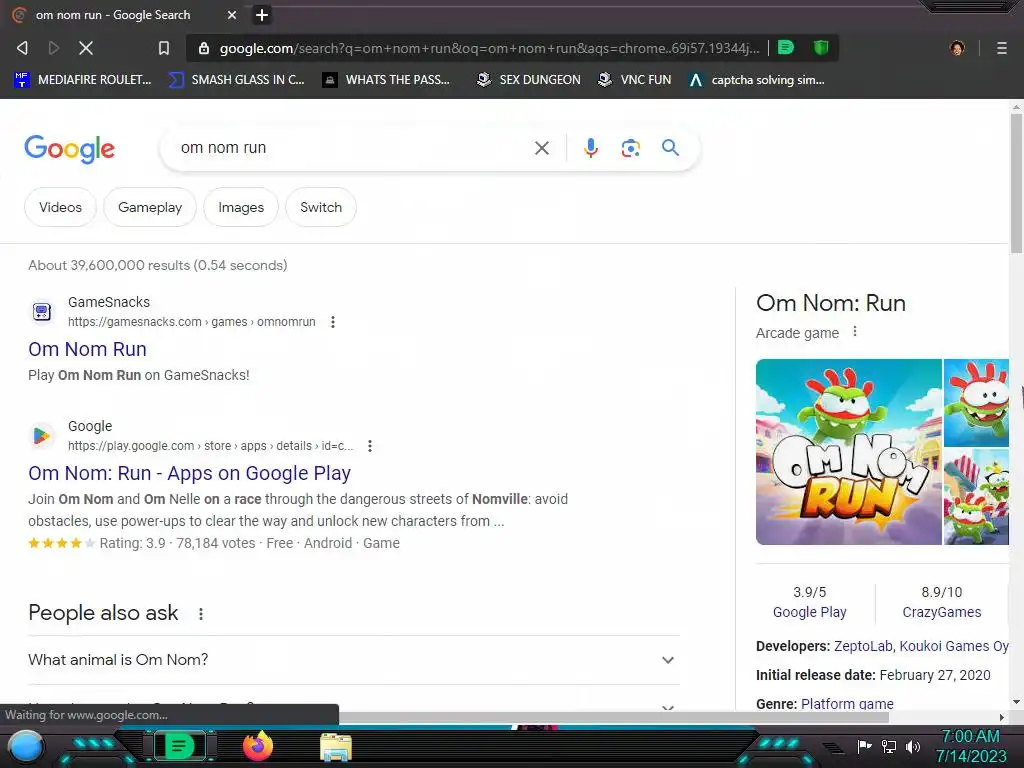Screen dimensions: 1024x768
Task: Click the taskbar clock showing 7:00 AM
Action: pos(970,746)
